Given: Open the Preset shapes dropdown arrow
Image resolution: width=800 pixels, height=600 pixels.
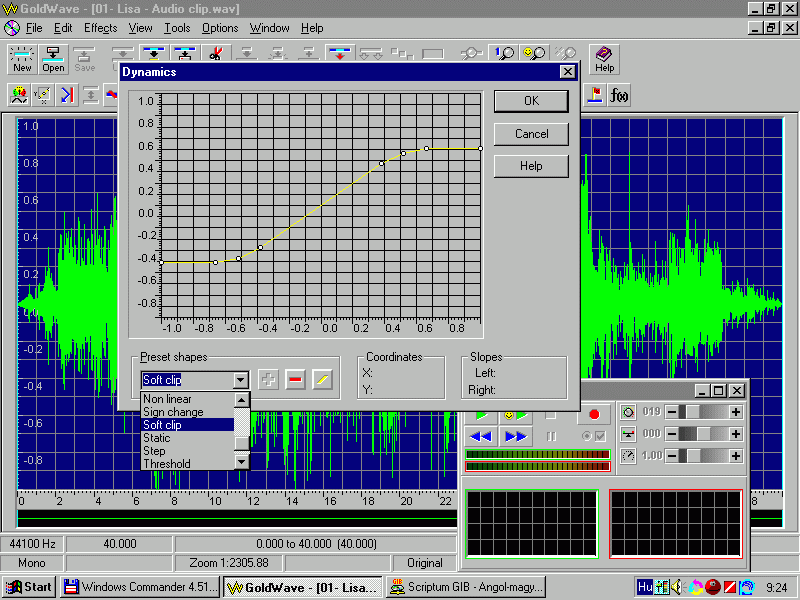Looking at the screenshot, I should pyautogui.click(x=241, y=380).
